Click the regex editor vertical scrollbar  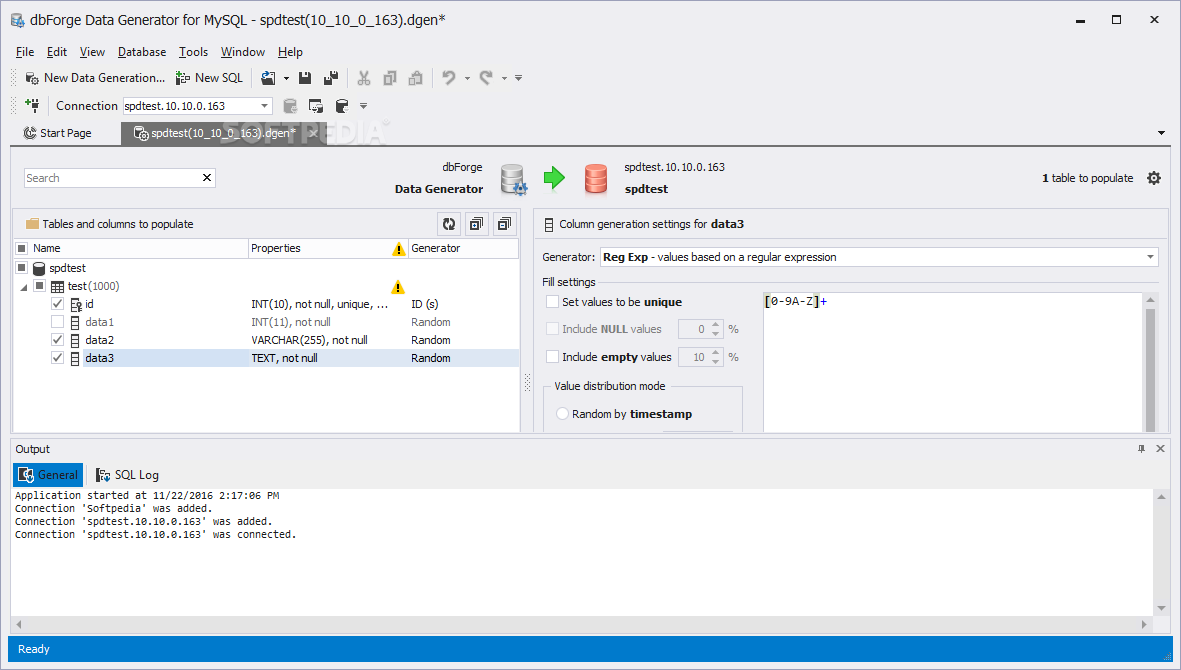click(1150, 362)
